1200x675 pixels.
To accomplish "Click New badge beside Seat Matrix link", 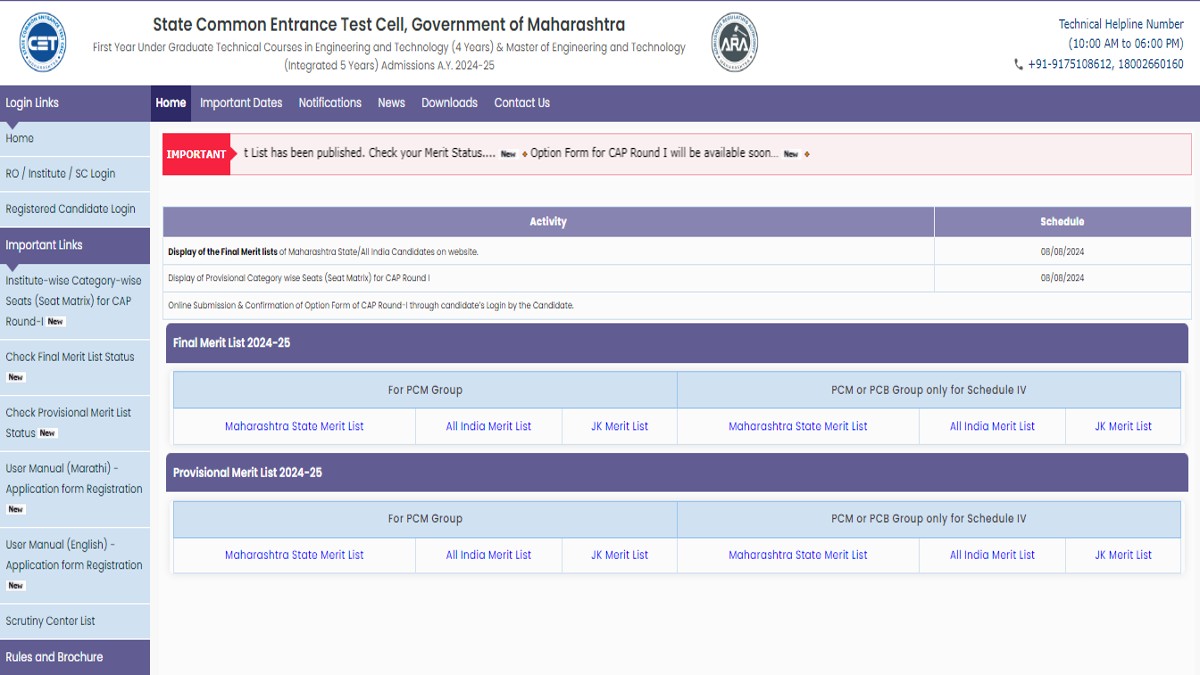I will tap(56, 322).
